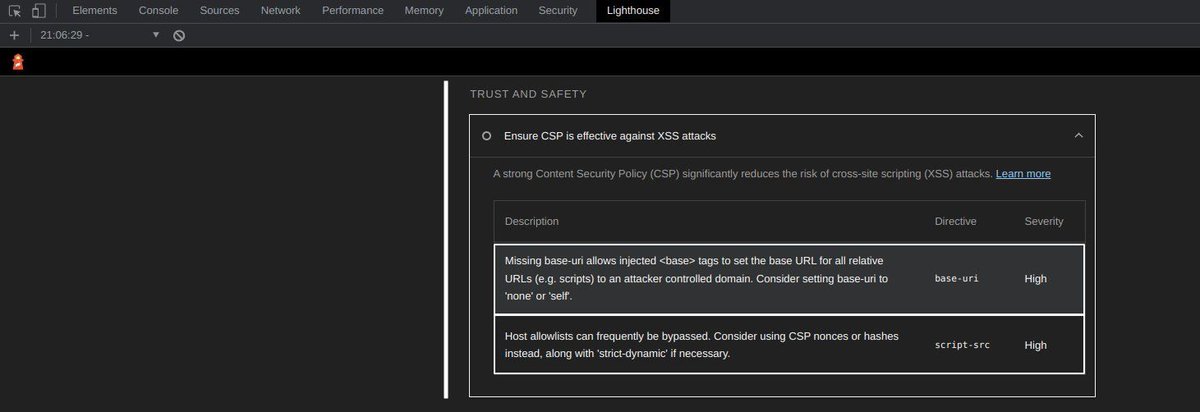Click the Directive column header

tap(956, 221)
